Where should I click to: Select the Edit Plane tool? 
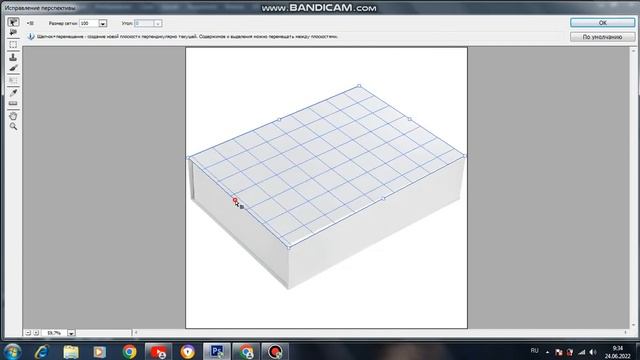[x=13, y=22]
